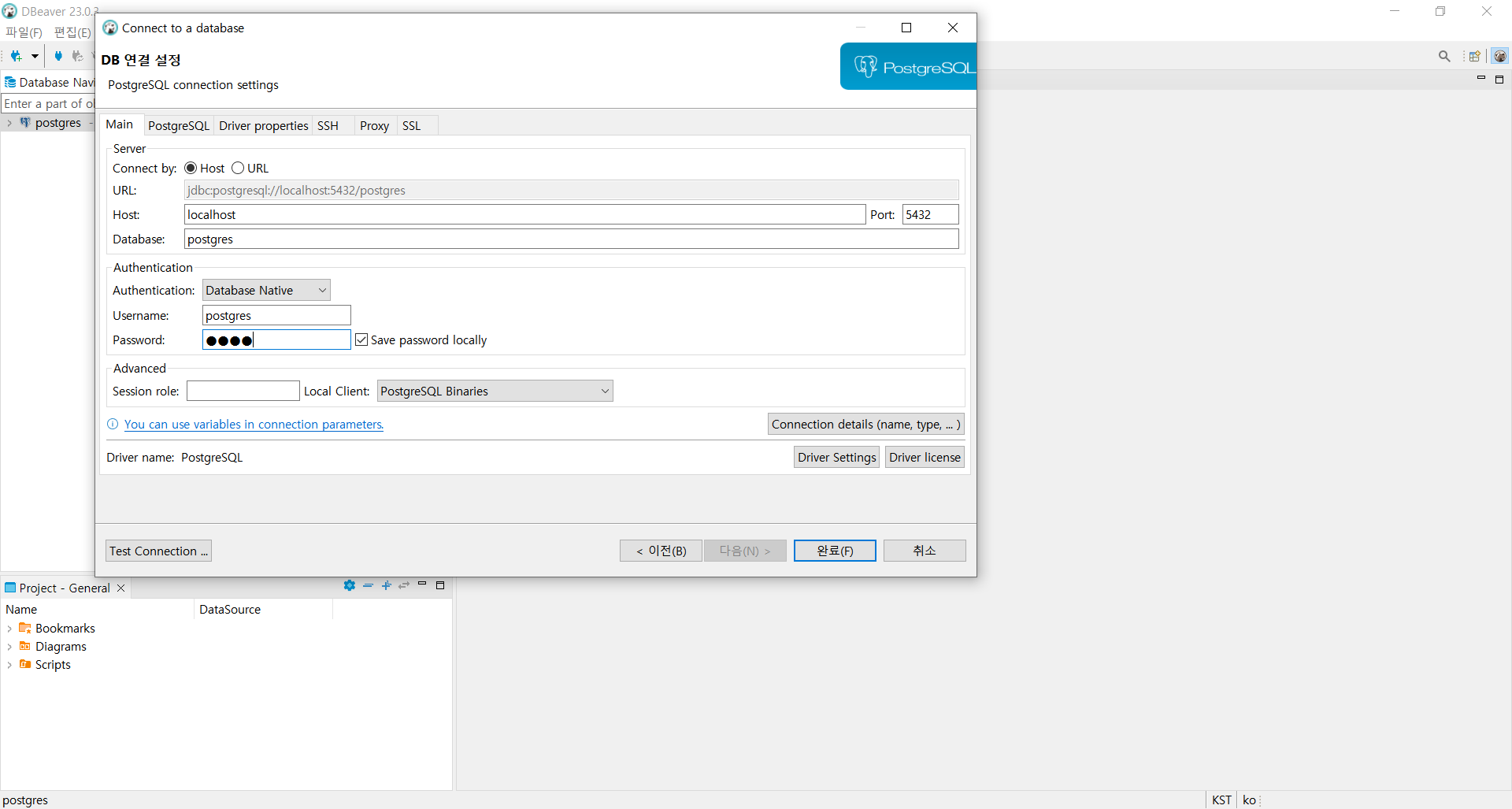Close the Project - General tab
1512x809 pixels.
point(120,588)
